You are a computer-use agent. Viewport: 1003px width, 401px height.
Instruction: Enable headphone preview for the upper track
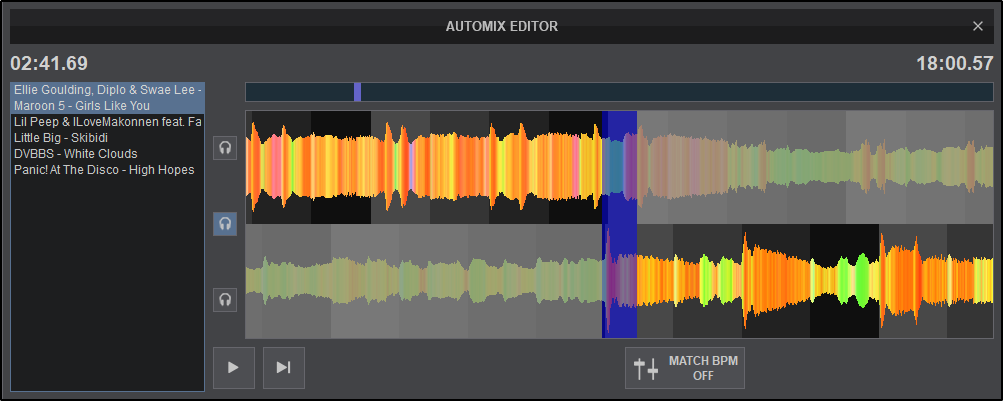click(x=225, y=148)
